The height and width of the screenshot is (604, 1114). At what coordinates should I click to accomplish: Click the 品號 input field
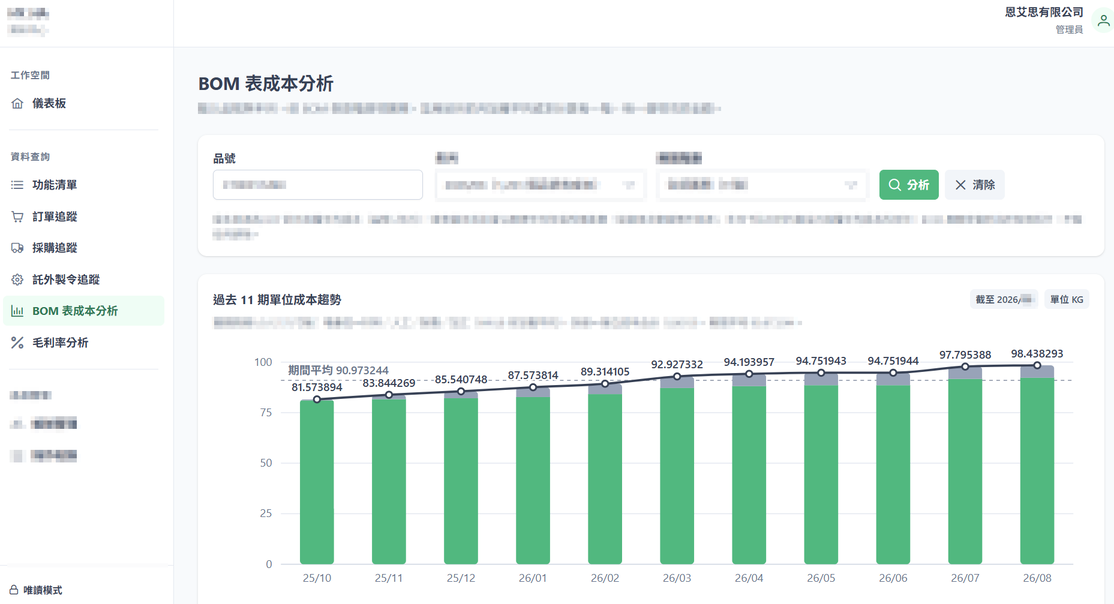[x=318, y=185]
